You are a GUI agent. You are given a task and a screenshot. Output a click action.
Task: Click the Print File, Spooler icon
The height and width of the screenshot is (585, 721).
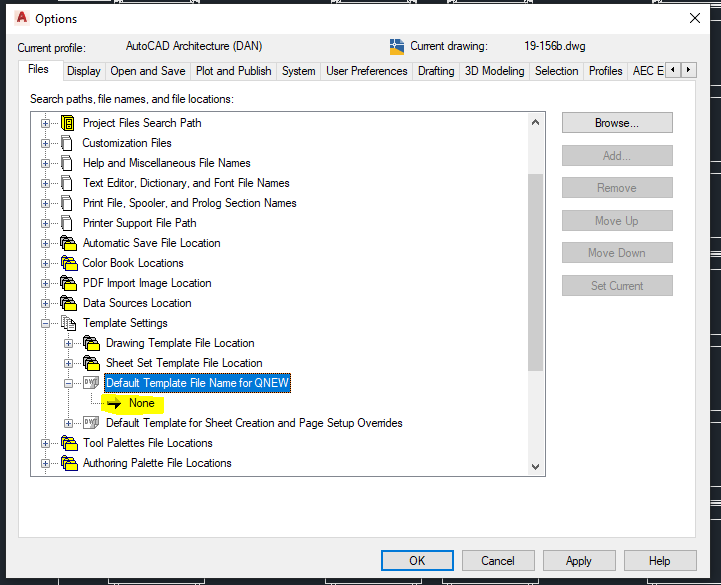(x=67, y=203)
